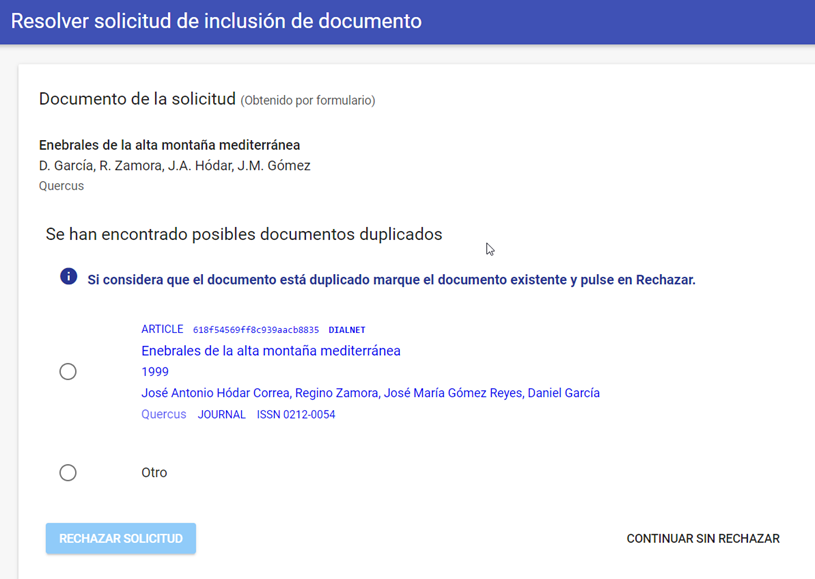Viewport: 815px width, 579px height.
Task: Open the Enebrales de la alta montaña link
Action: 271,351
